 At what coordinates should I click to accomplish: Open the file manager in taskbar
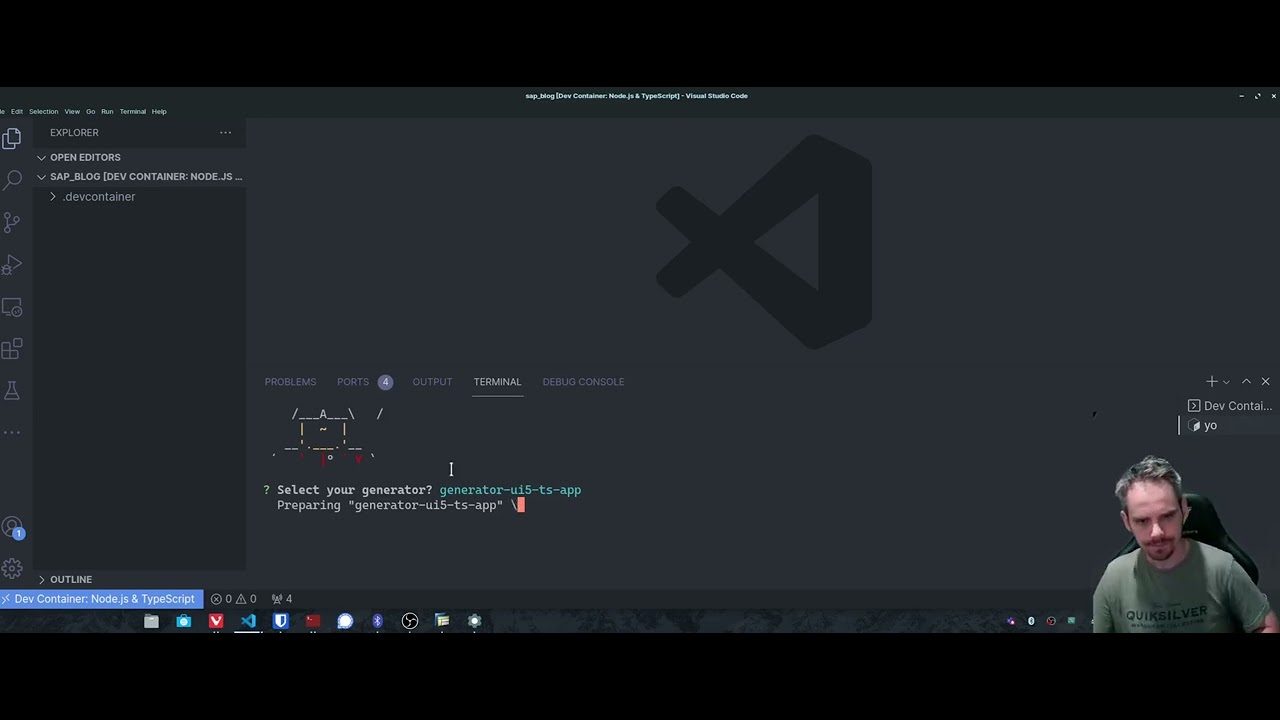tap(151, 621)
